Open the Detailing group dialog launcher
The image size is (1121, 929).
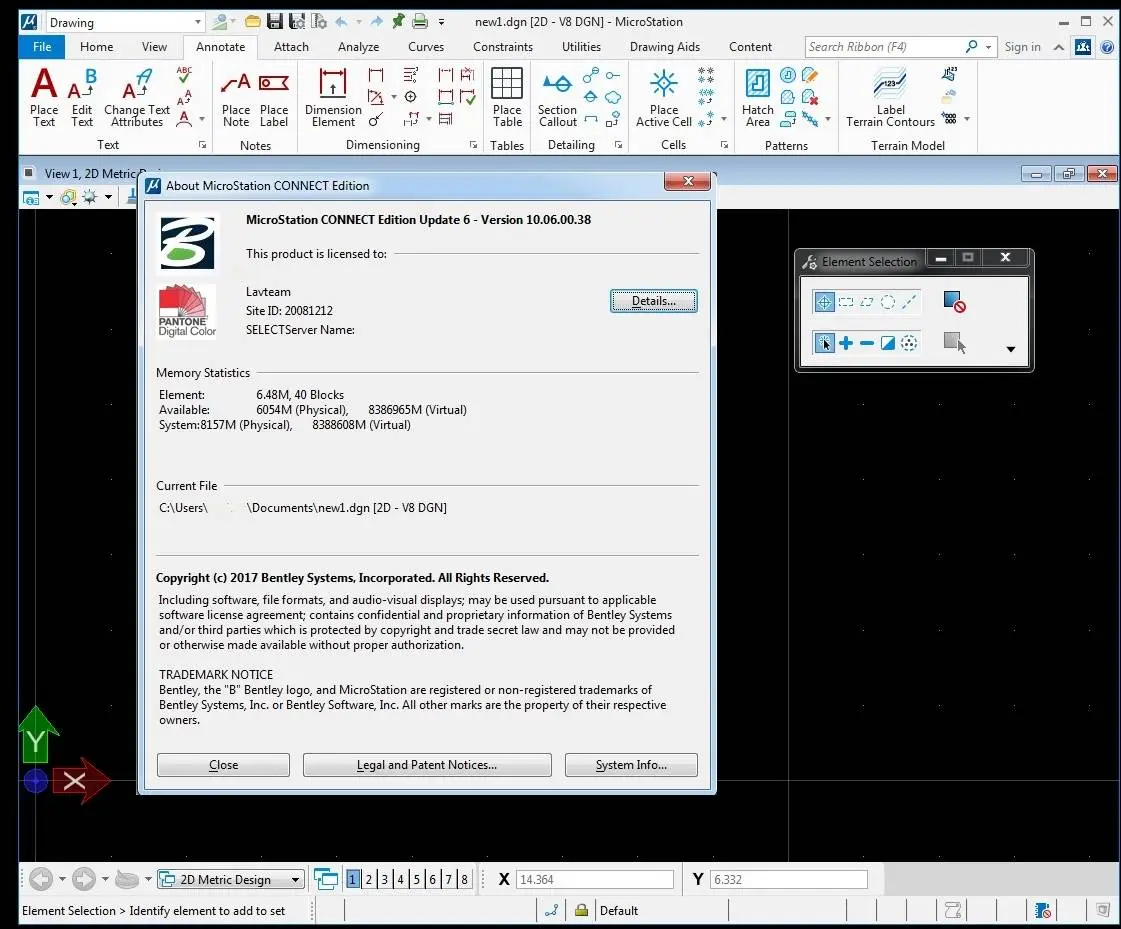coord(618,144)
